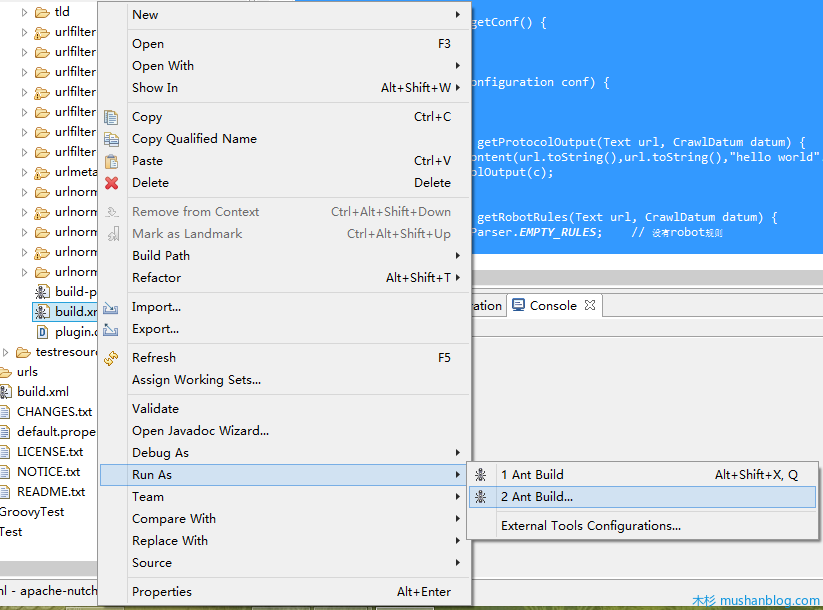Expand the testresources folder
The height and width of the screenshot is (610, 823).
point(5,351)
